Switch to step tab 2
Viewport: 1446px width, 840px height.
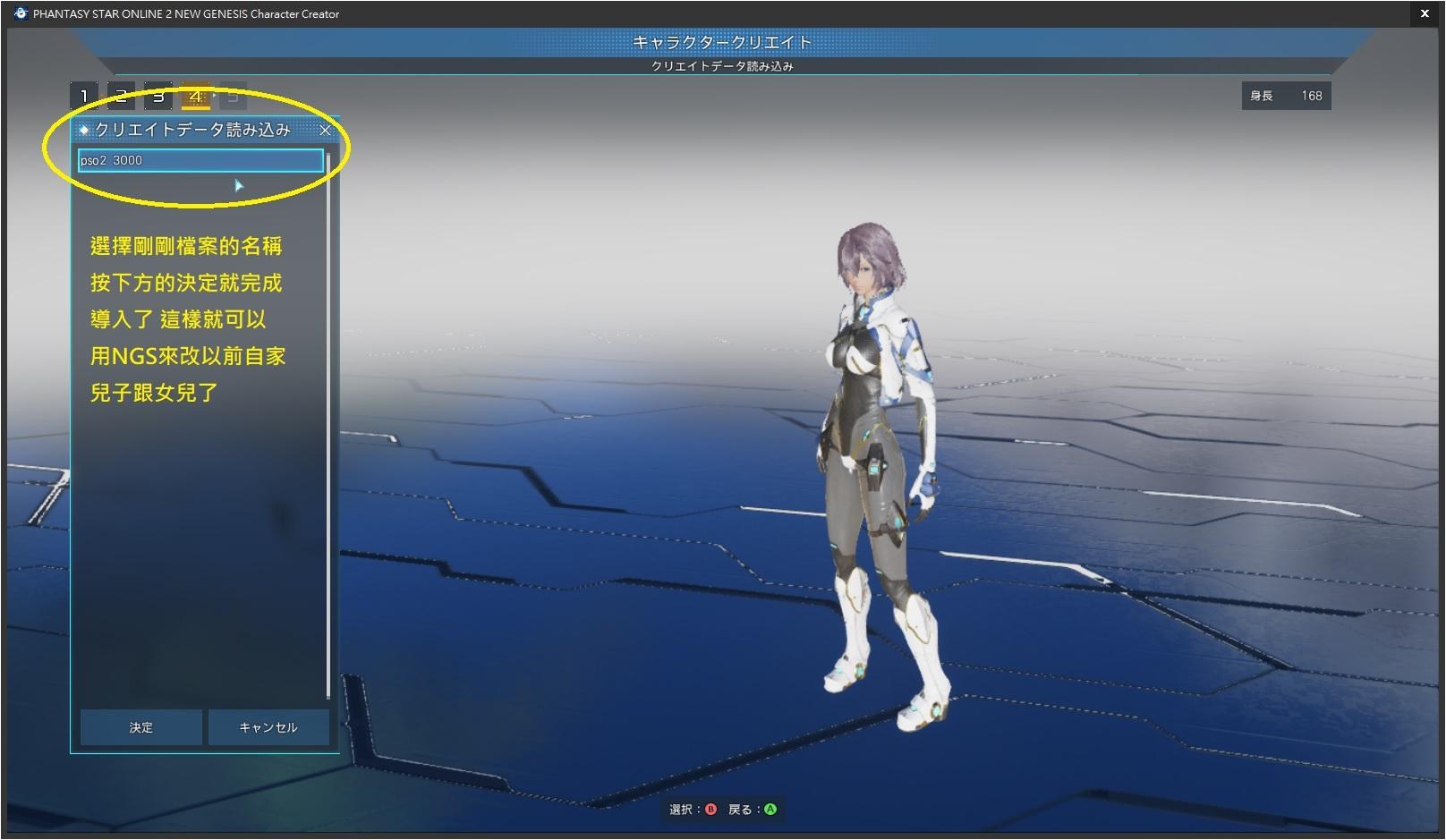click(121, 96)
